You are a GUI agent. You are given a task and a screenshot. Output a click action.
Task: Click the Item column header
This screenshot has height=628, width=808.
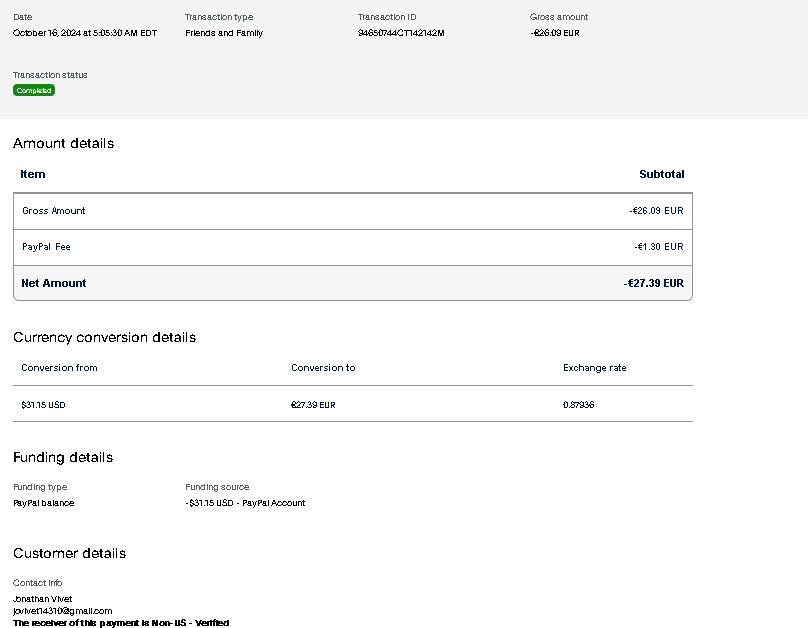[33, 174]
